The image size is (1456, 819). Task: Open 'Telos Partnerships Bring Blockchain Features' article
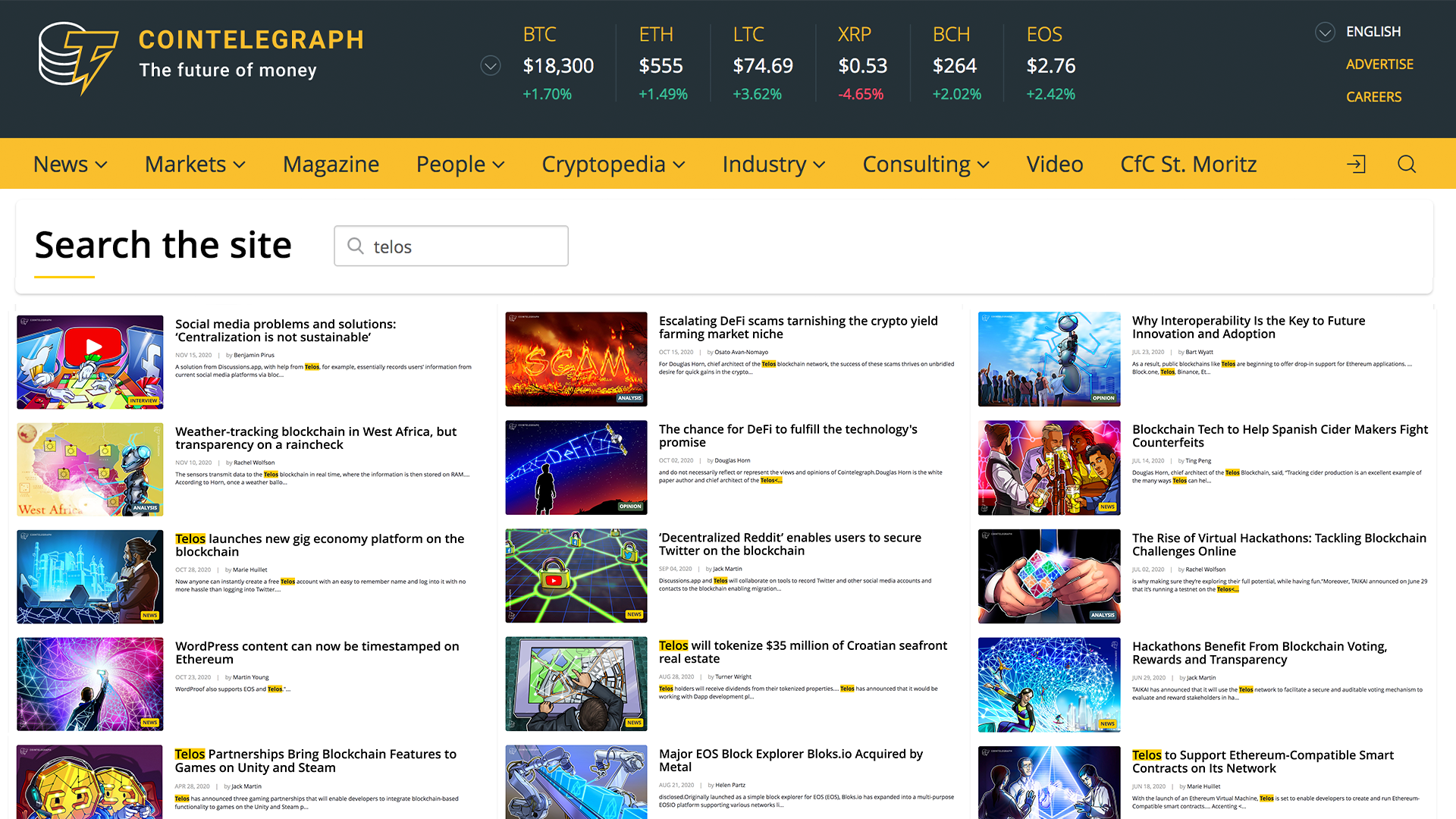pos(315,761)
